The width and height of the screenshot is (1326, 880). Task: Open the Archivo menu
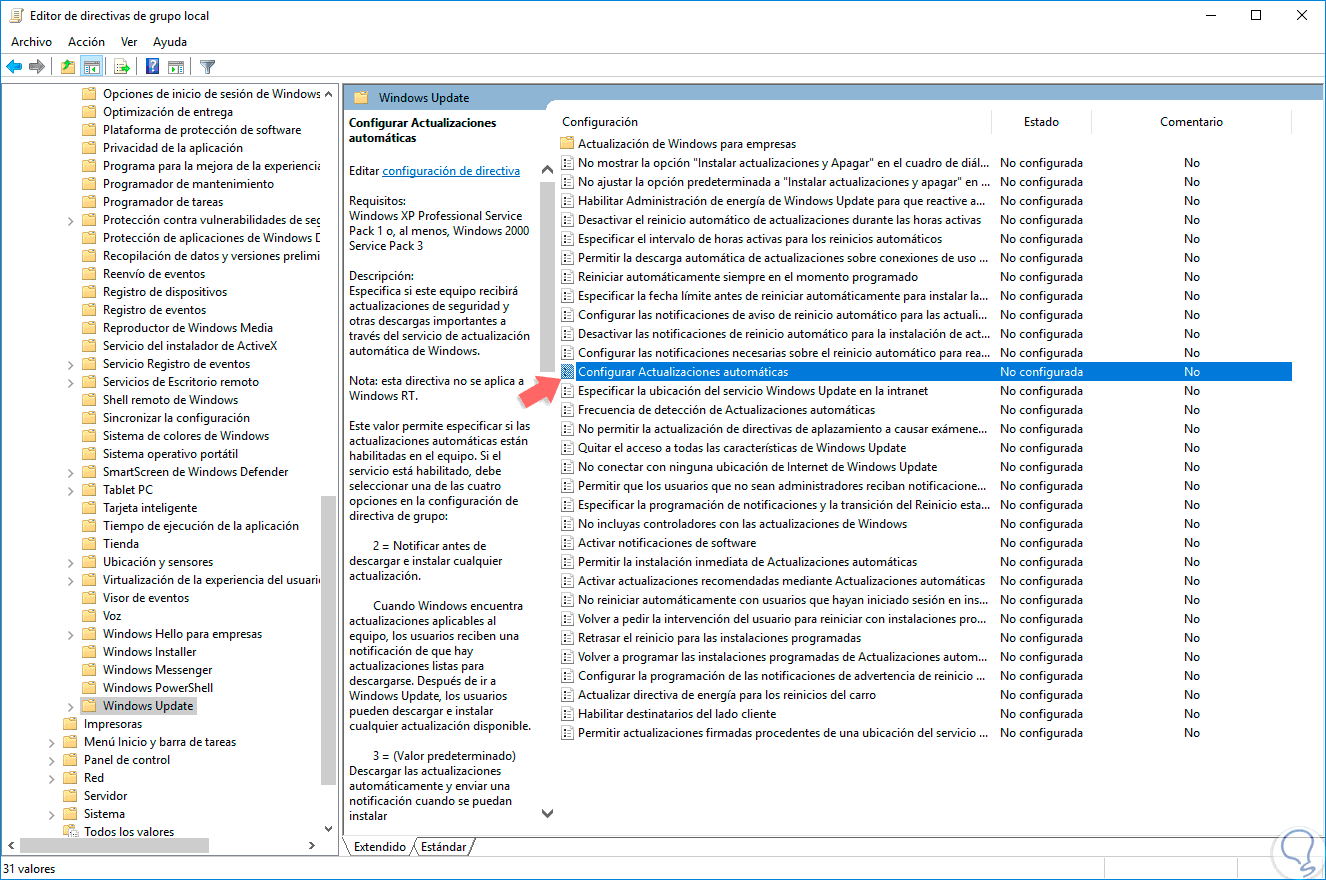31,42
